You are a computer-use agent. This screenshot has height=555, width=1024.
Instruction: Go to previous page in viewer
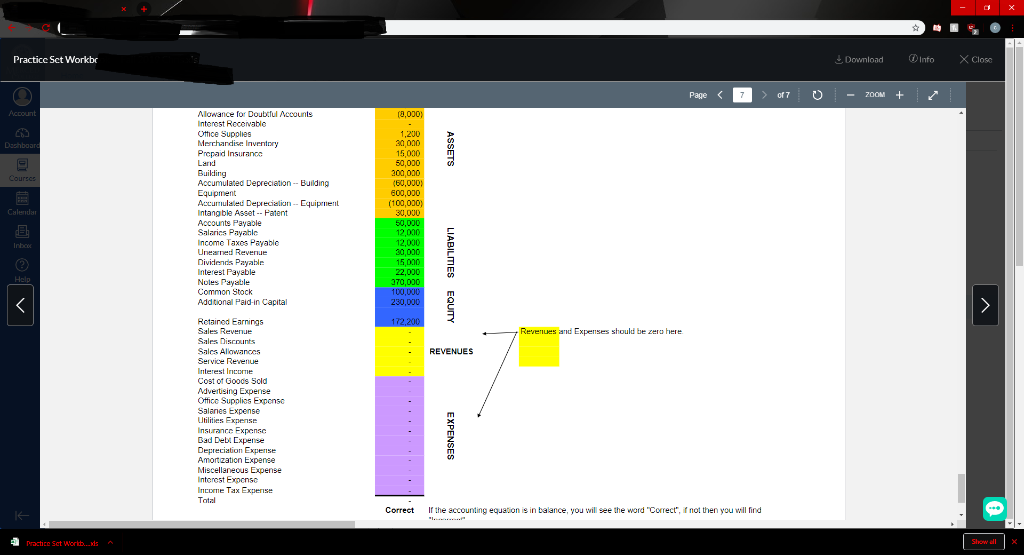point(720,95)
